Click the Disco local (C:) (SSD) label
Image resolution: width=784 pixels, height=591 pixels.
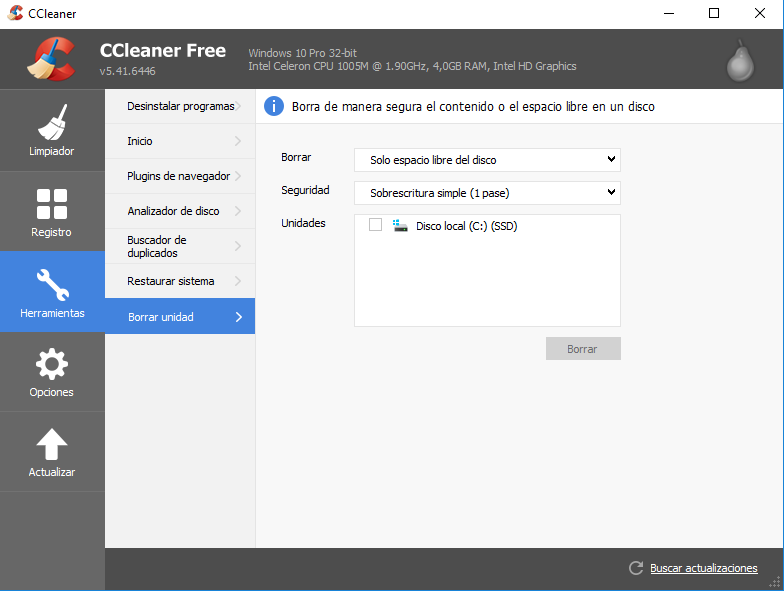point(466,226)
